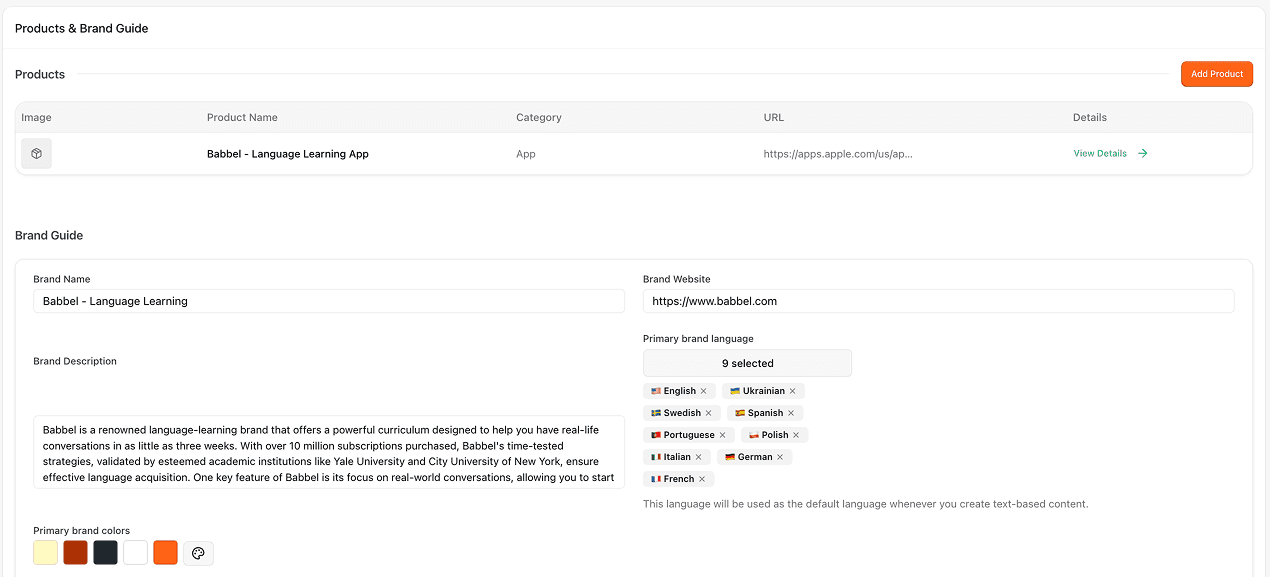The image size is (1270, 577).
Task: Remove the German language tag
Action: pos(780,457)
